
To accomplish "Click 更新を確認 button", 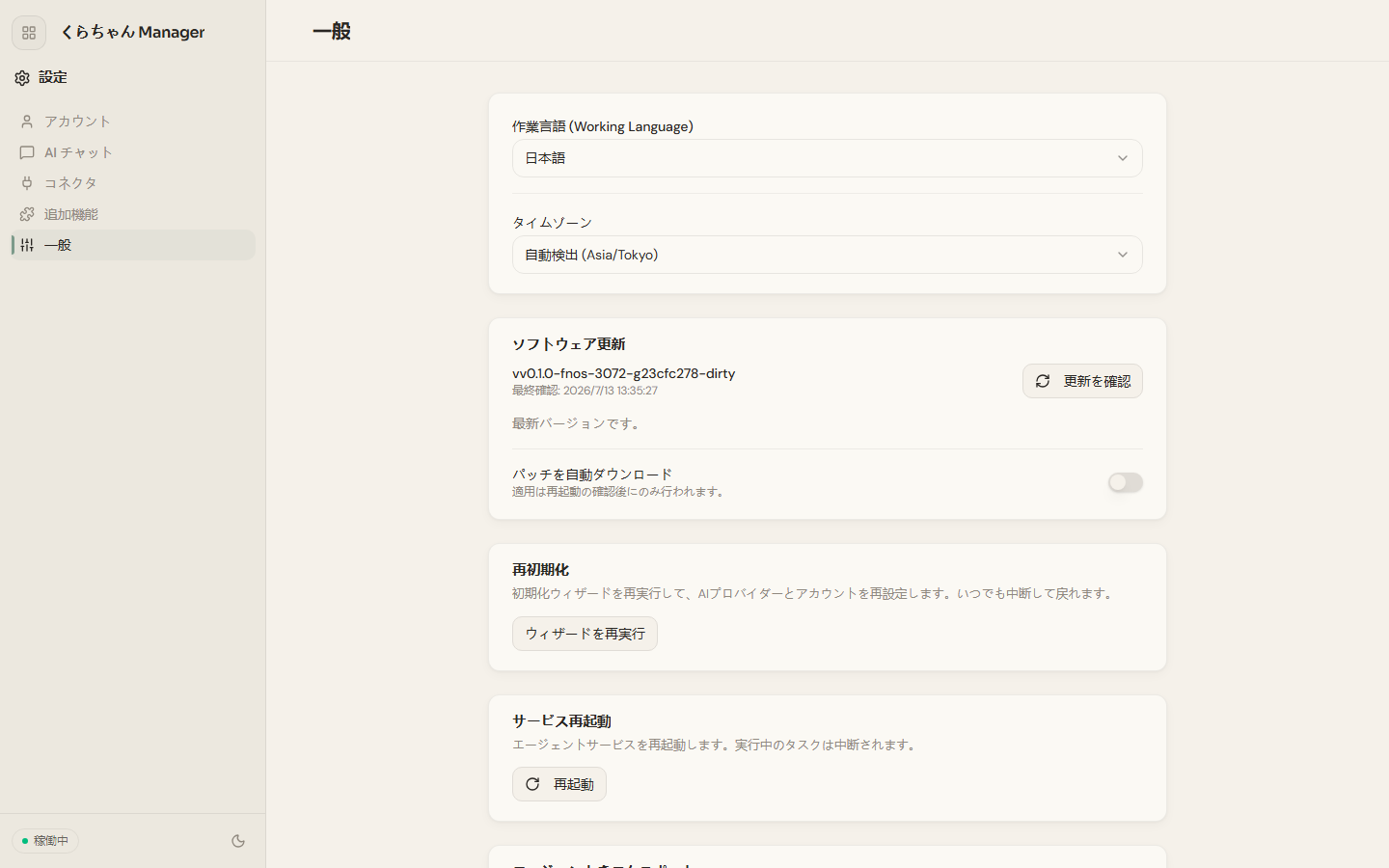I will click(1082, 381).
